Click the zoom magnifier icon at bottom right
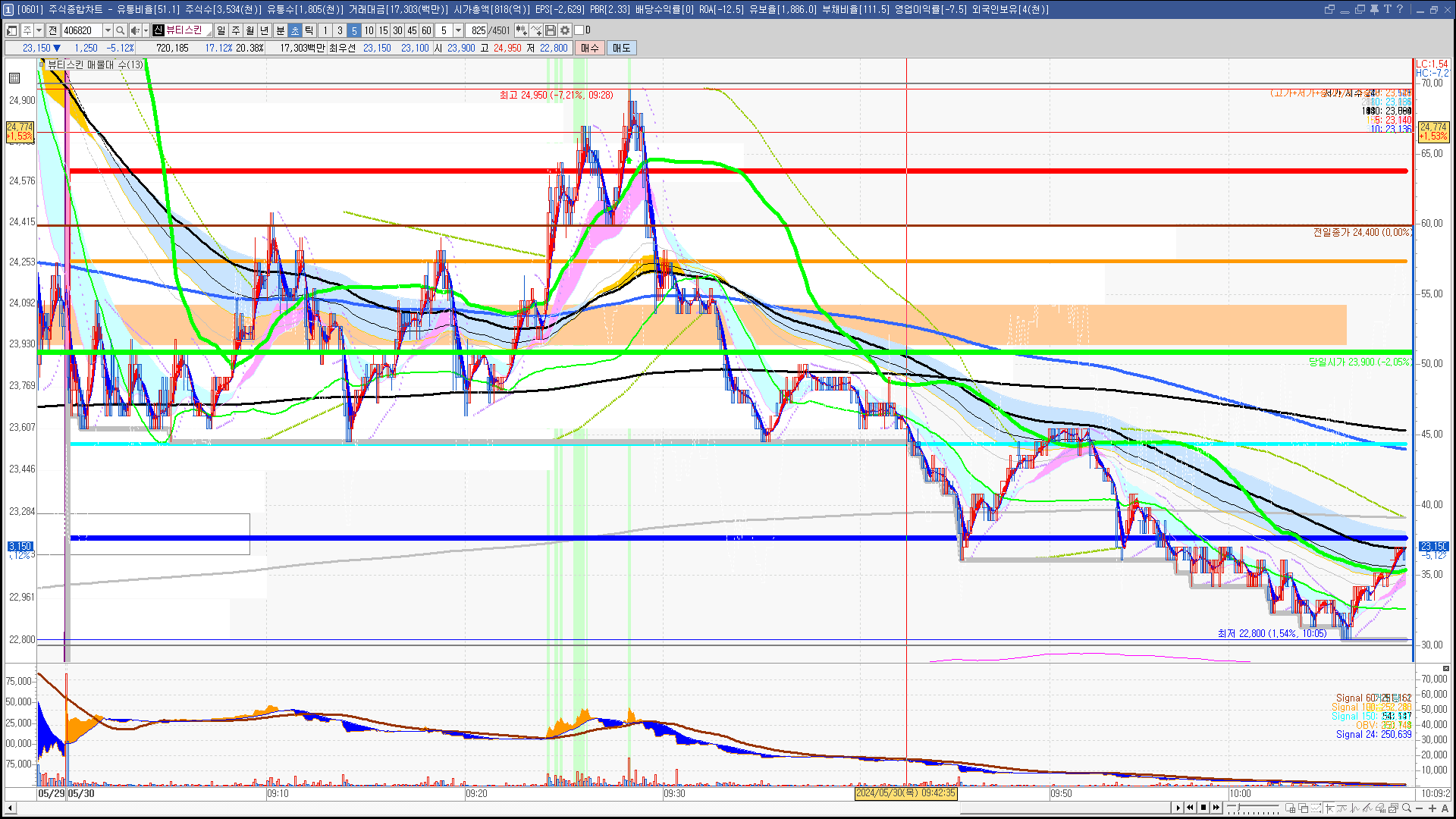 (1407, 808)
